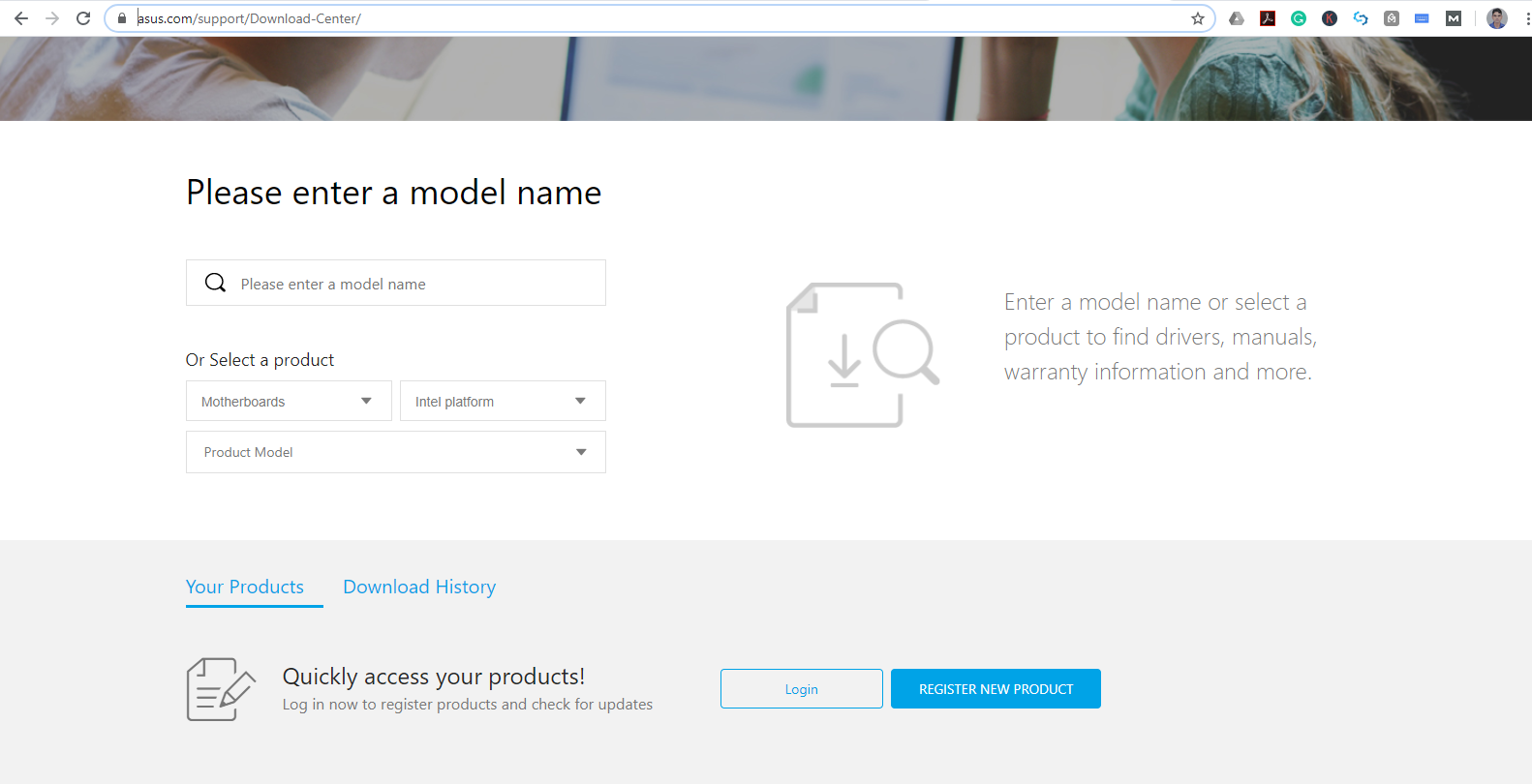Click the blue keyboard extension icon
The image size is (1532, 784).
(1422, 18)
